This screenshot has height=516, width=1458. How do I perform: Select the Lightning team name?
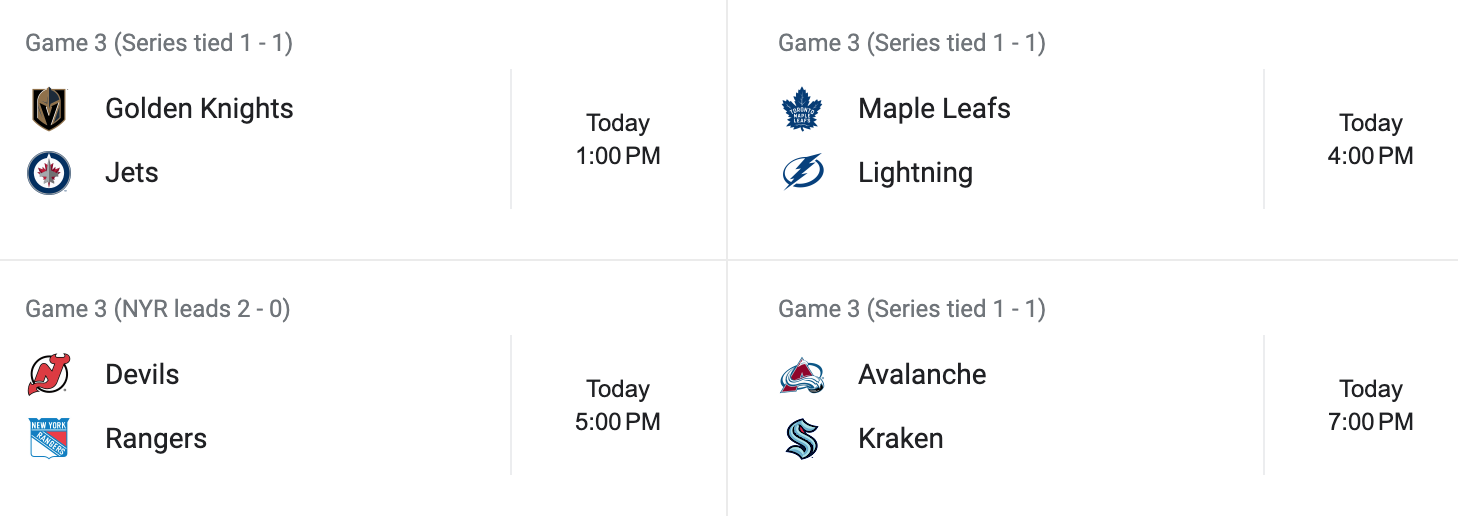[x=915, y=173]
